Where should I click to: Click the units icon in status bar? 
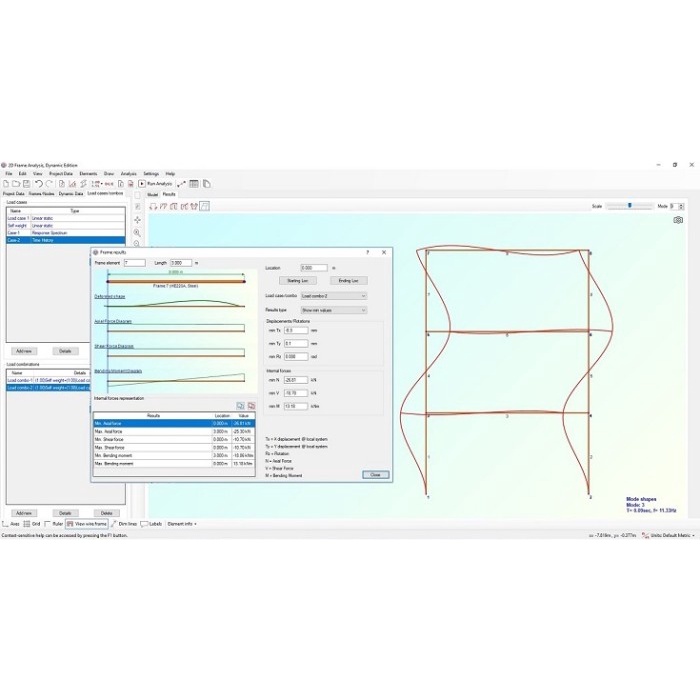pos(645,535)
